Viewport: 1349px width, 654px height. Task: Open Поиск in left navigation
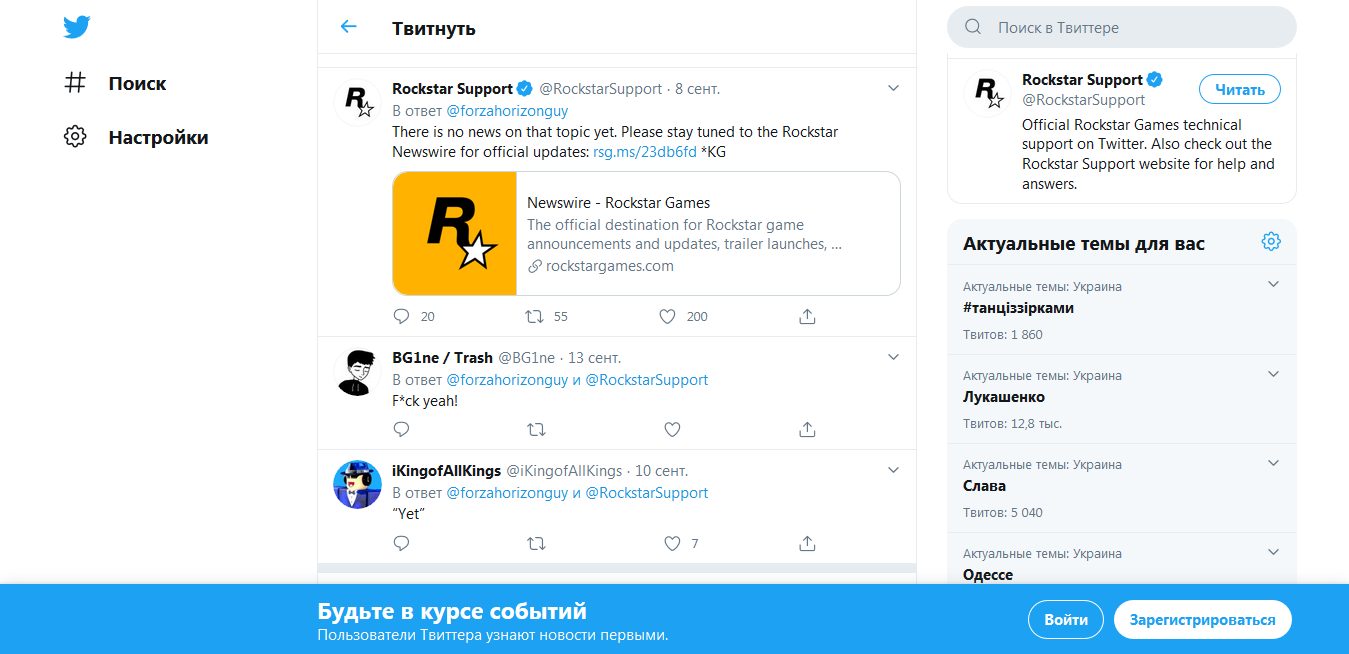pos(137,84)
